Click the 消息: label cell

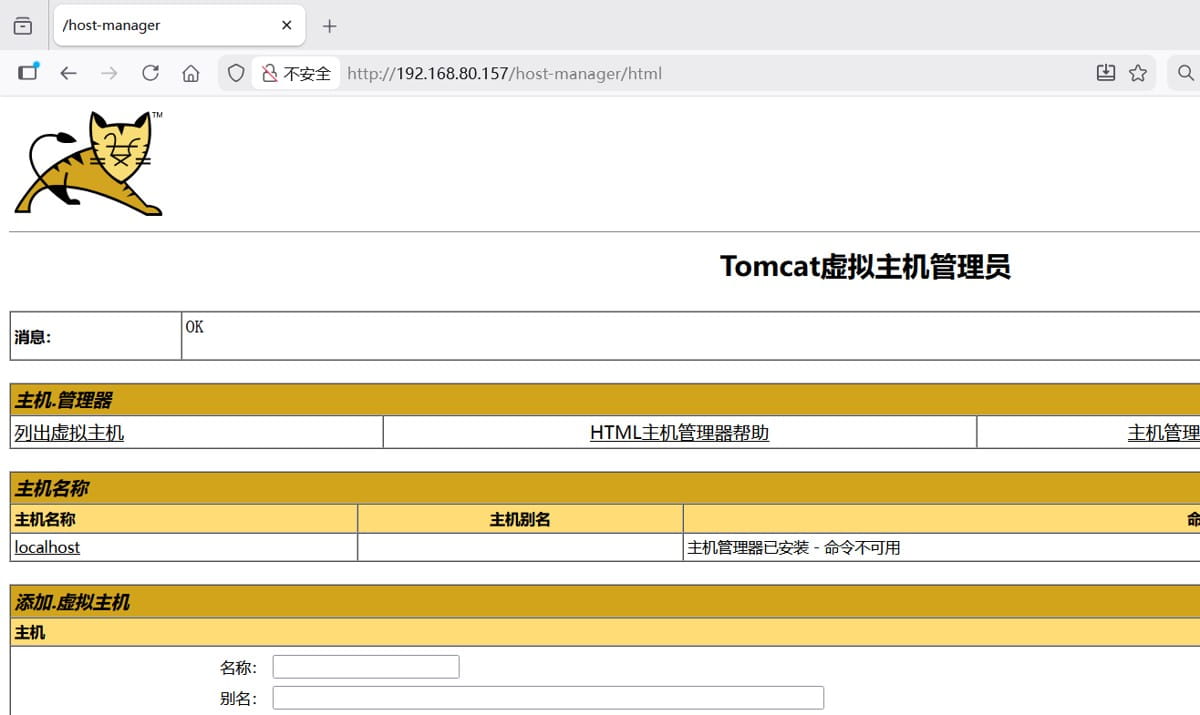pos(96,336)
